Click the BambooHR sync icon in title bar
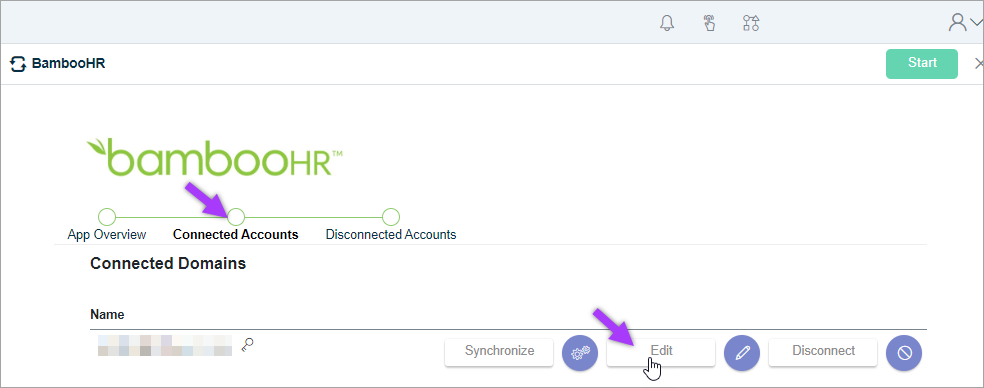This screenshot has height=388, width=984. click(18, 63)
